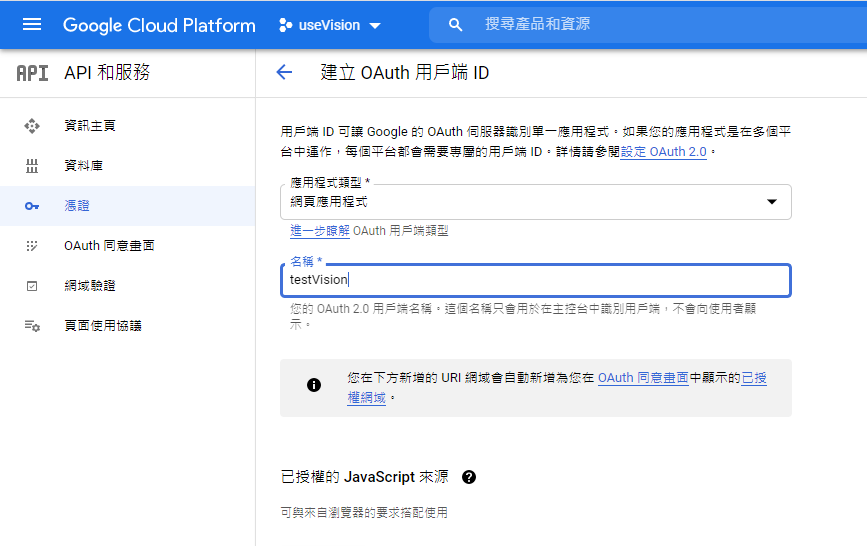The height and width of the screenshot is (546, 867).
Task: Click the search magnifier icon
Action: click(455, 25)
